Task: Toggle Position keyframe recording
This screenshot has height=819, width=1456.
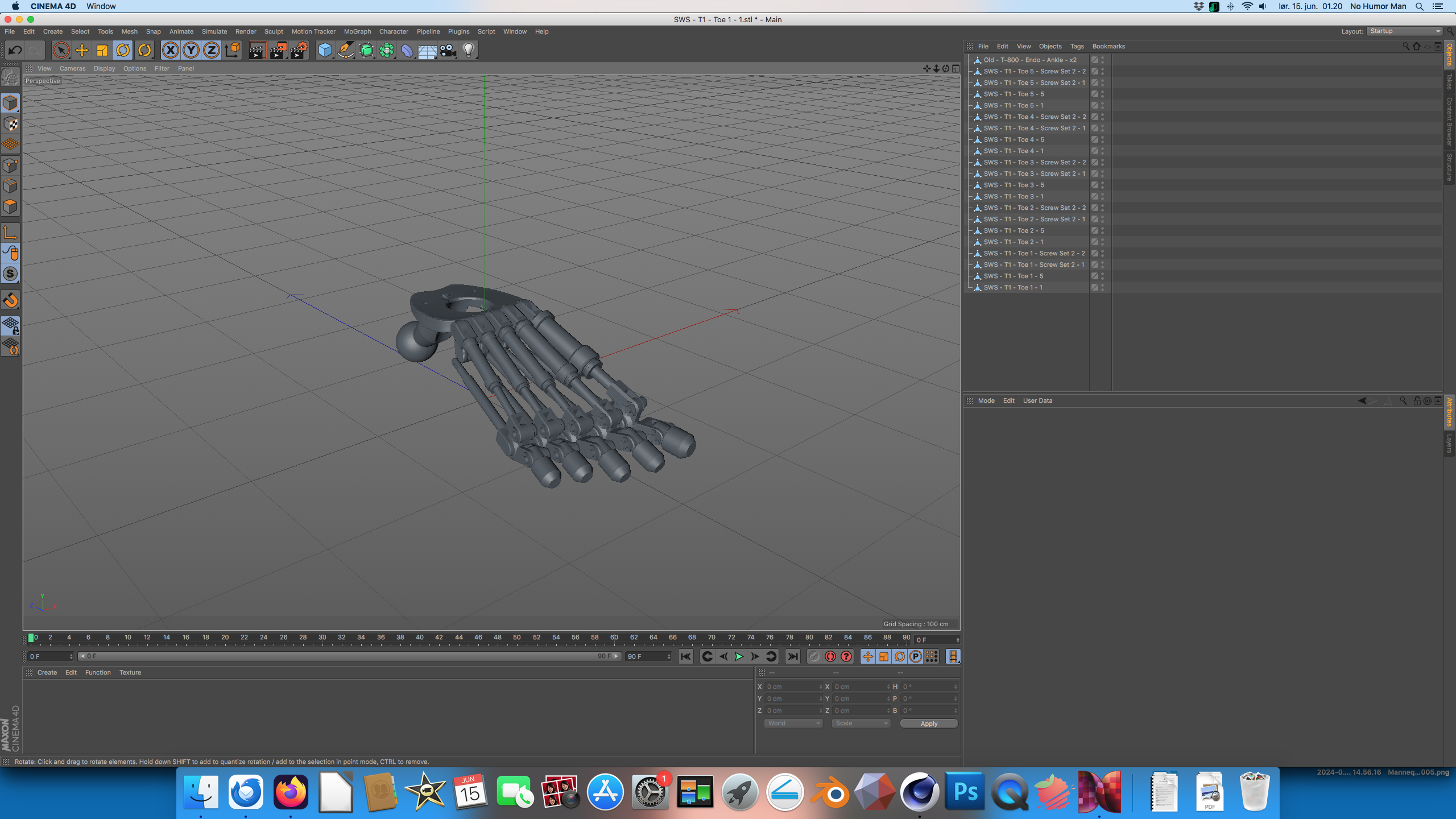Action: (x=867, y=656)
